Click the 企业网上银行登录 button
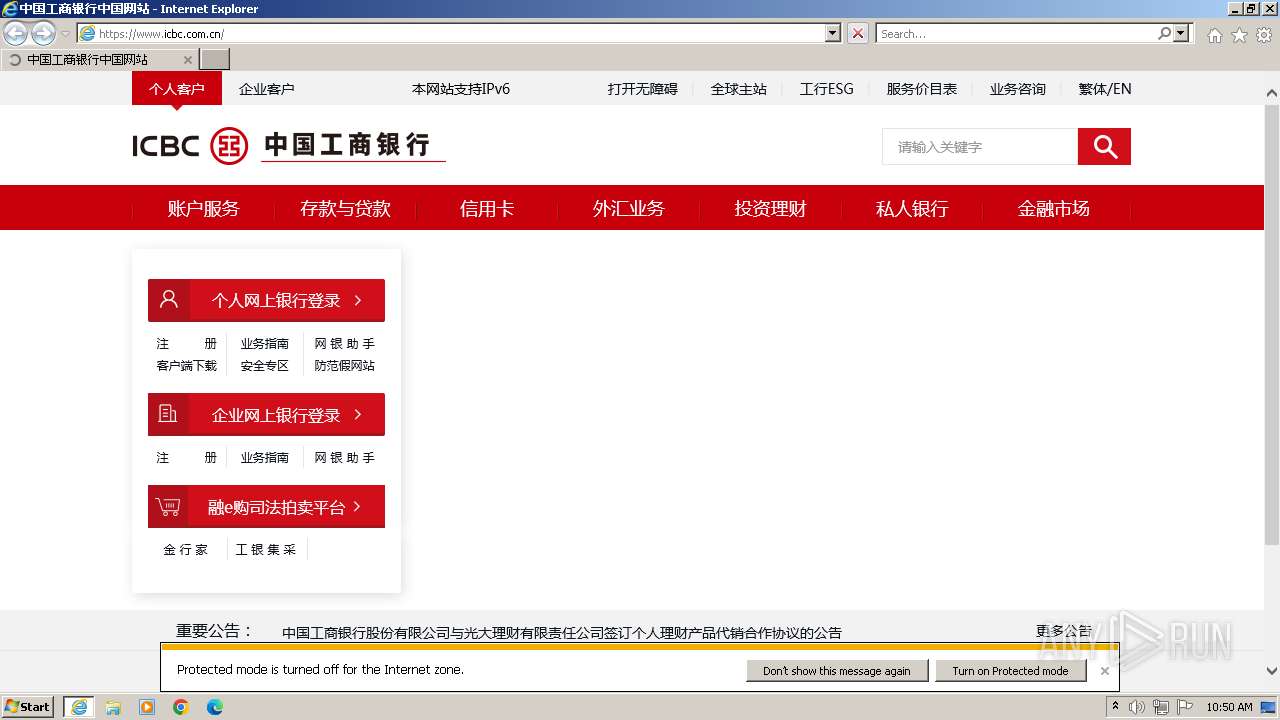This screenshot has width=1280, height=720. click(266, 415)
